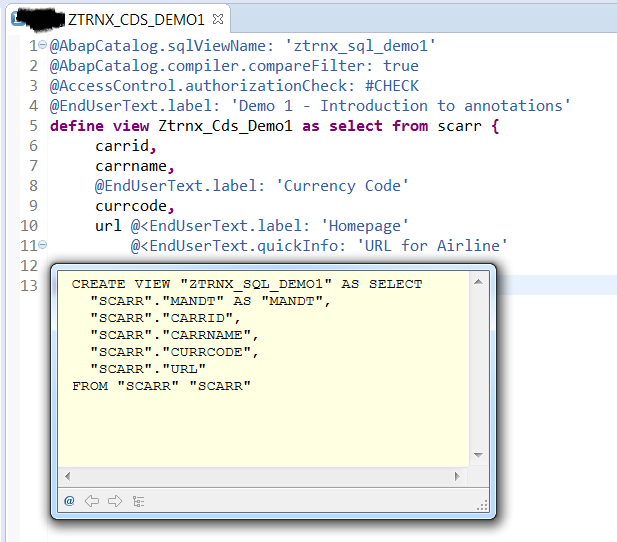This screenshot has height=542, width=617.
Task: Click the popup vertical scrollbar up arrow
Action: point(478,281)
